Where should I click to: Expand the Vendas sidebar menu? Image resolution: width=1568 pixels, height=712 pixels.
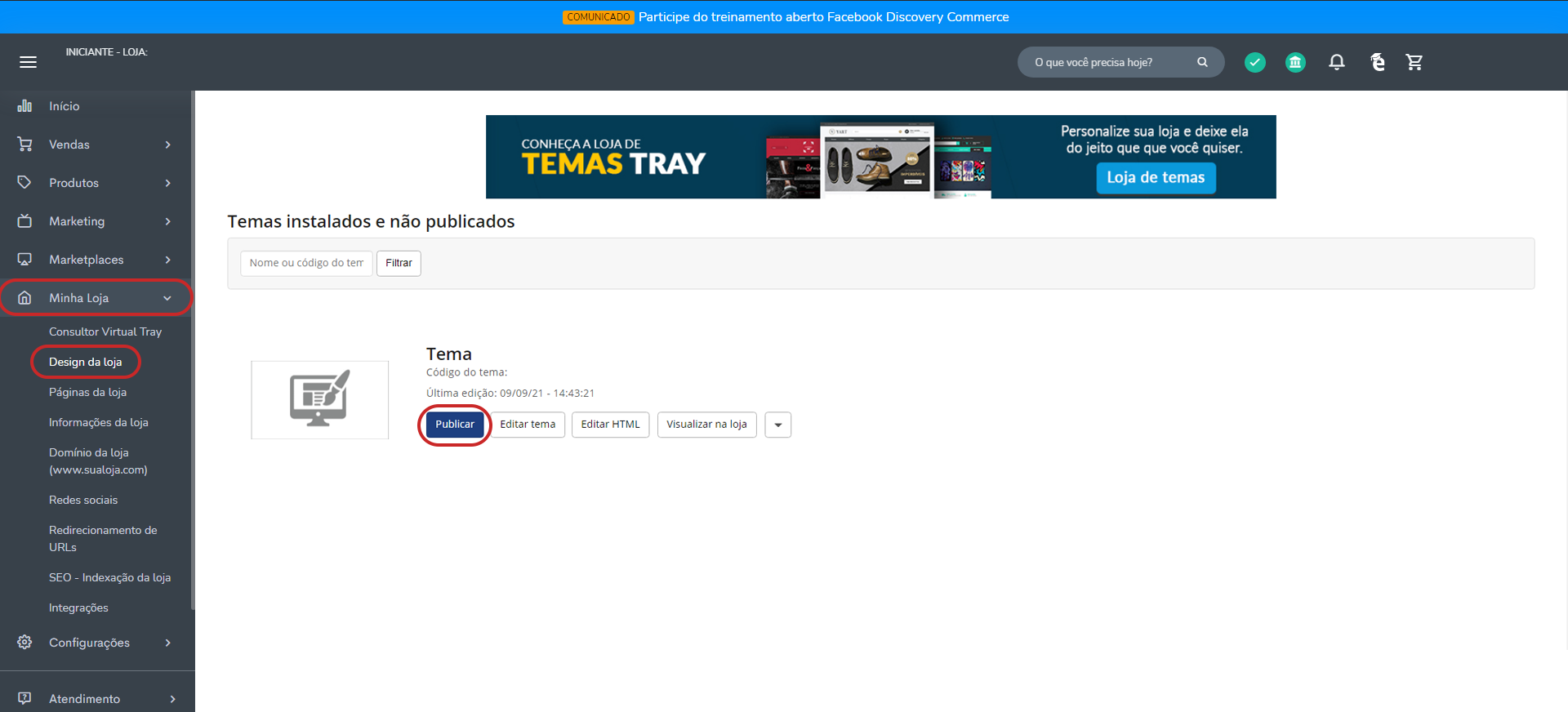tap(96, 145)
